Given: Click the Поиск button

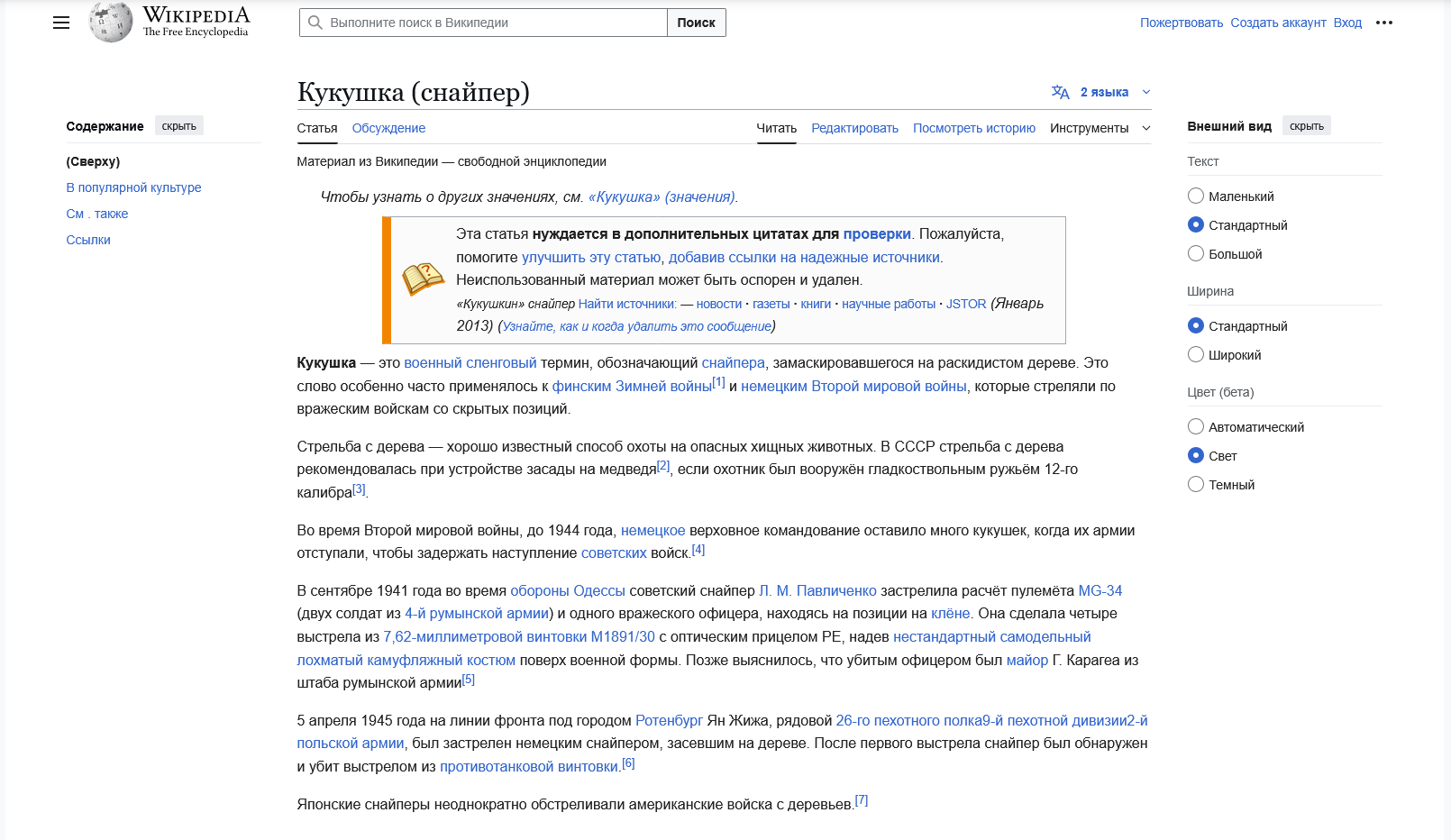Looking at the screenshot, I should click(697, 23).
